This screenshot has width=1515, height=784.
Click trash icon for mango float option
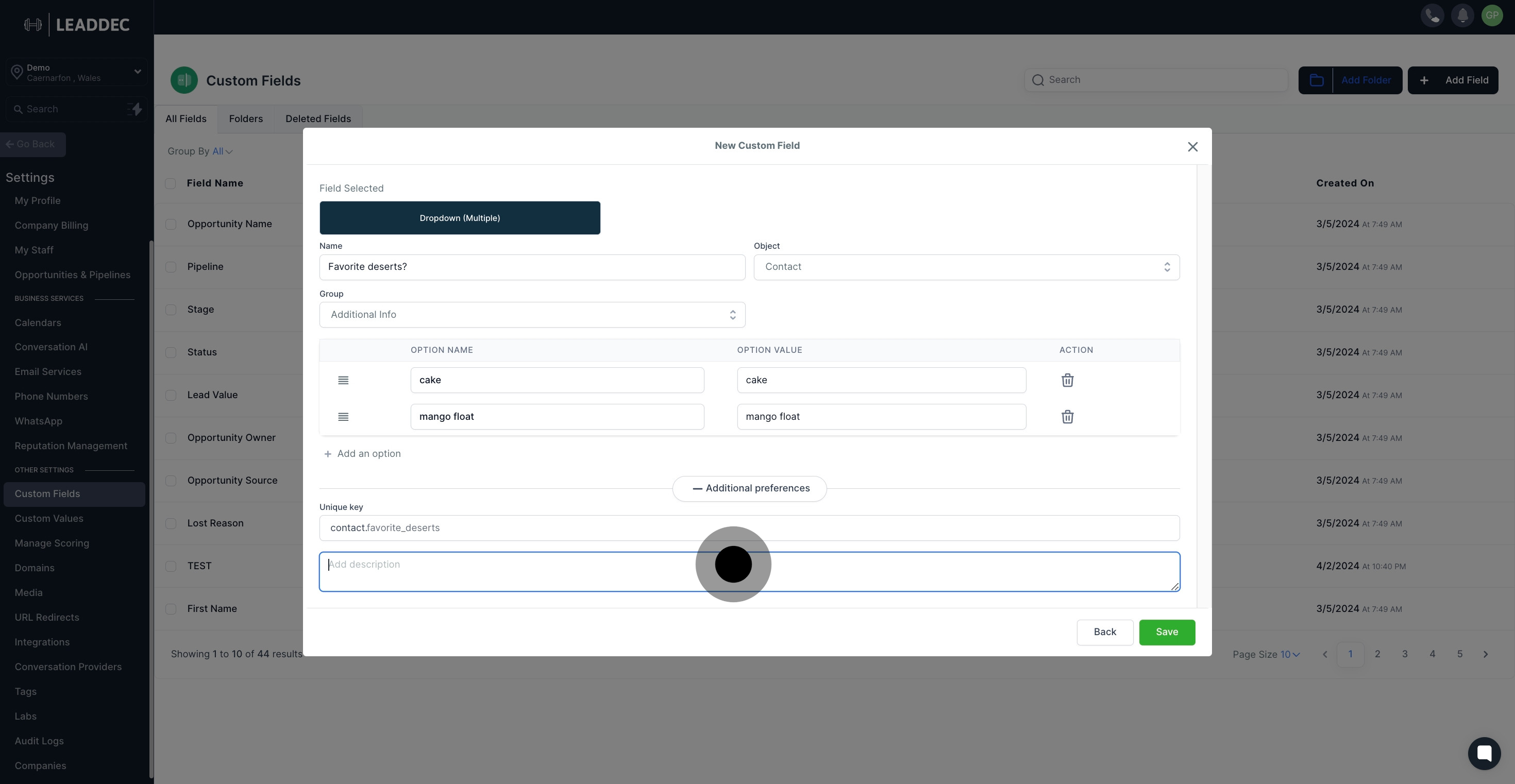(x=1067, y=417)
